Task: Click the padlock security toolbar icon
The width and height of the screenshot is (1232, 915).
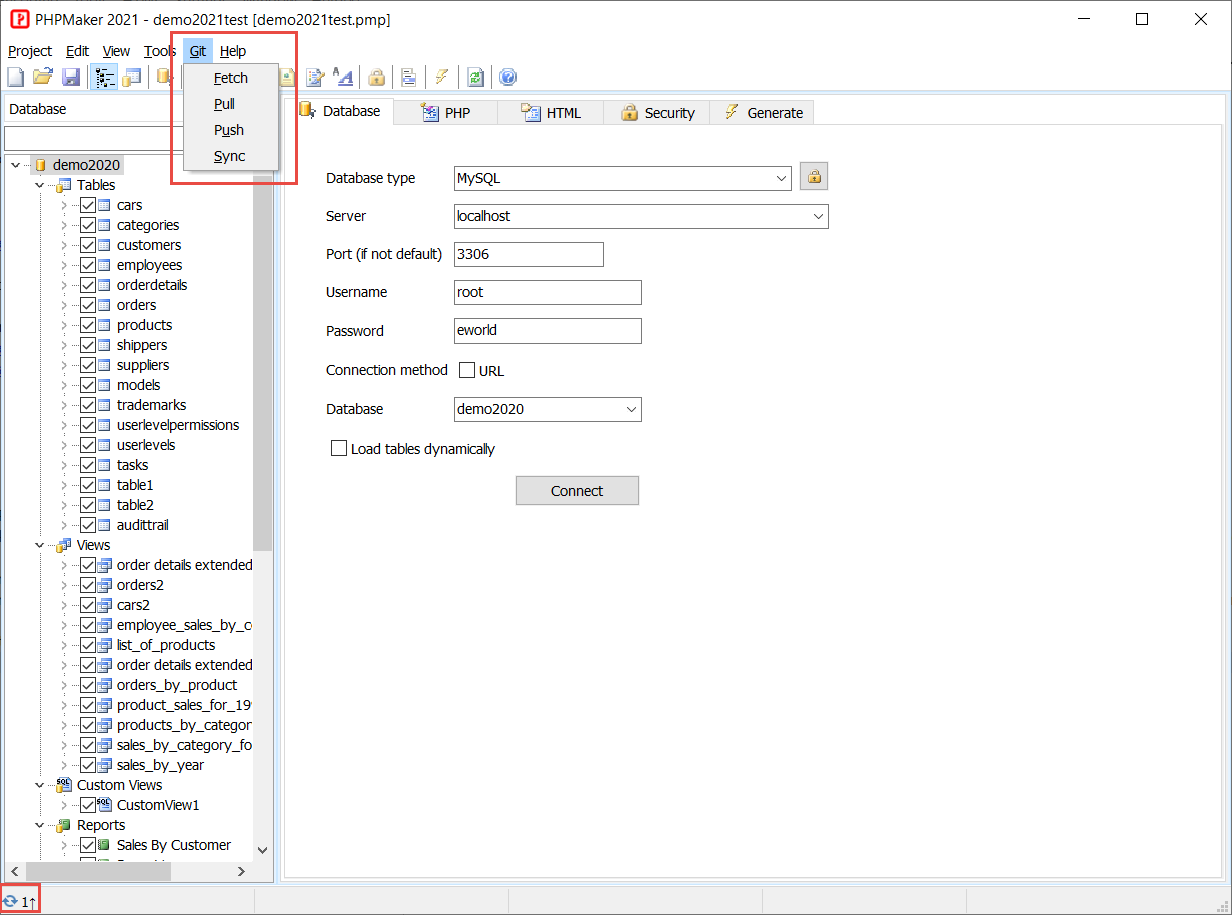Action: tap(376, 77)
